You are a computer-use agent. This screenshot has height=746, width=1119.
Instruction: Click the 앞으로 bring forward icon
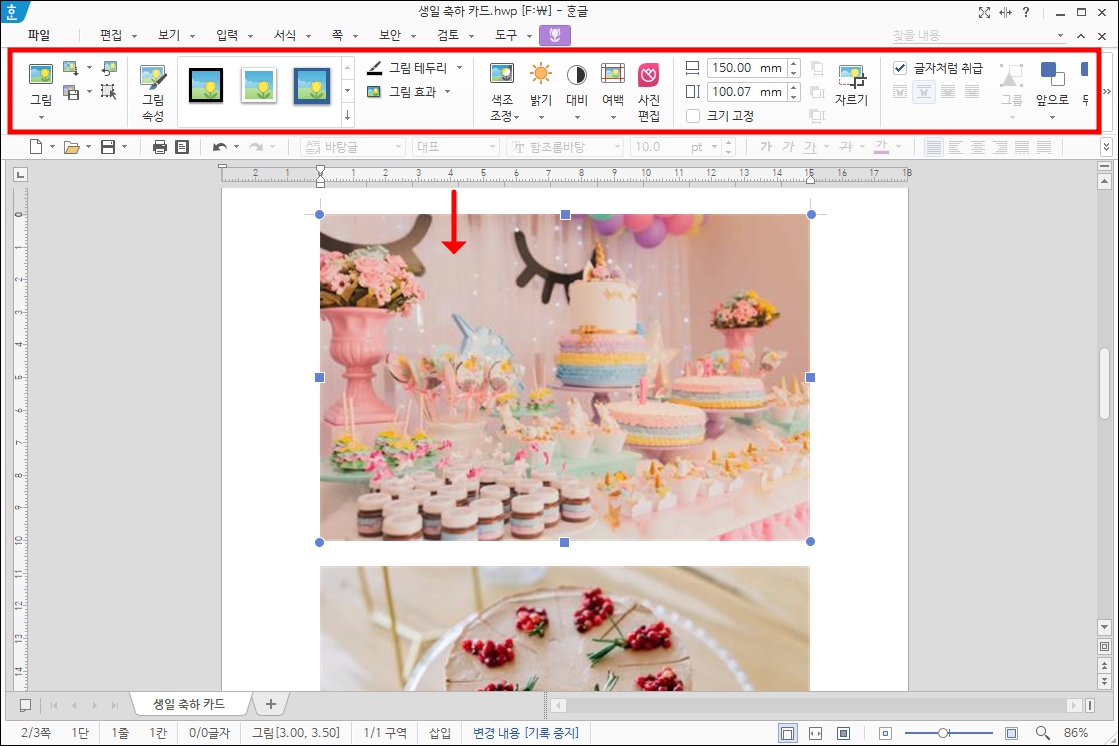(x=1052, y=74)
